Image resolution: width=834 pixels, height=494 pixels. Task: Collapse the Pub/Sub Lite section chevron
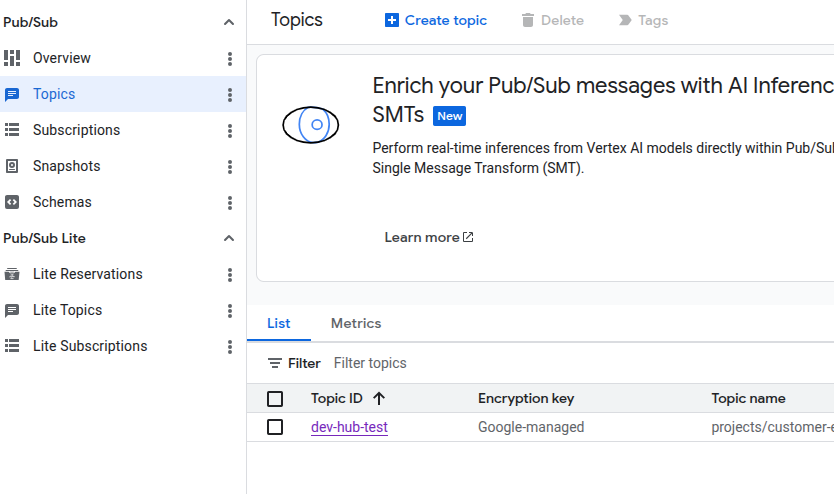click(x=229, y=238)
